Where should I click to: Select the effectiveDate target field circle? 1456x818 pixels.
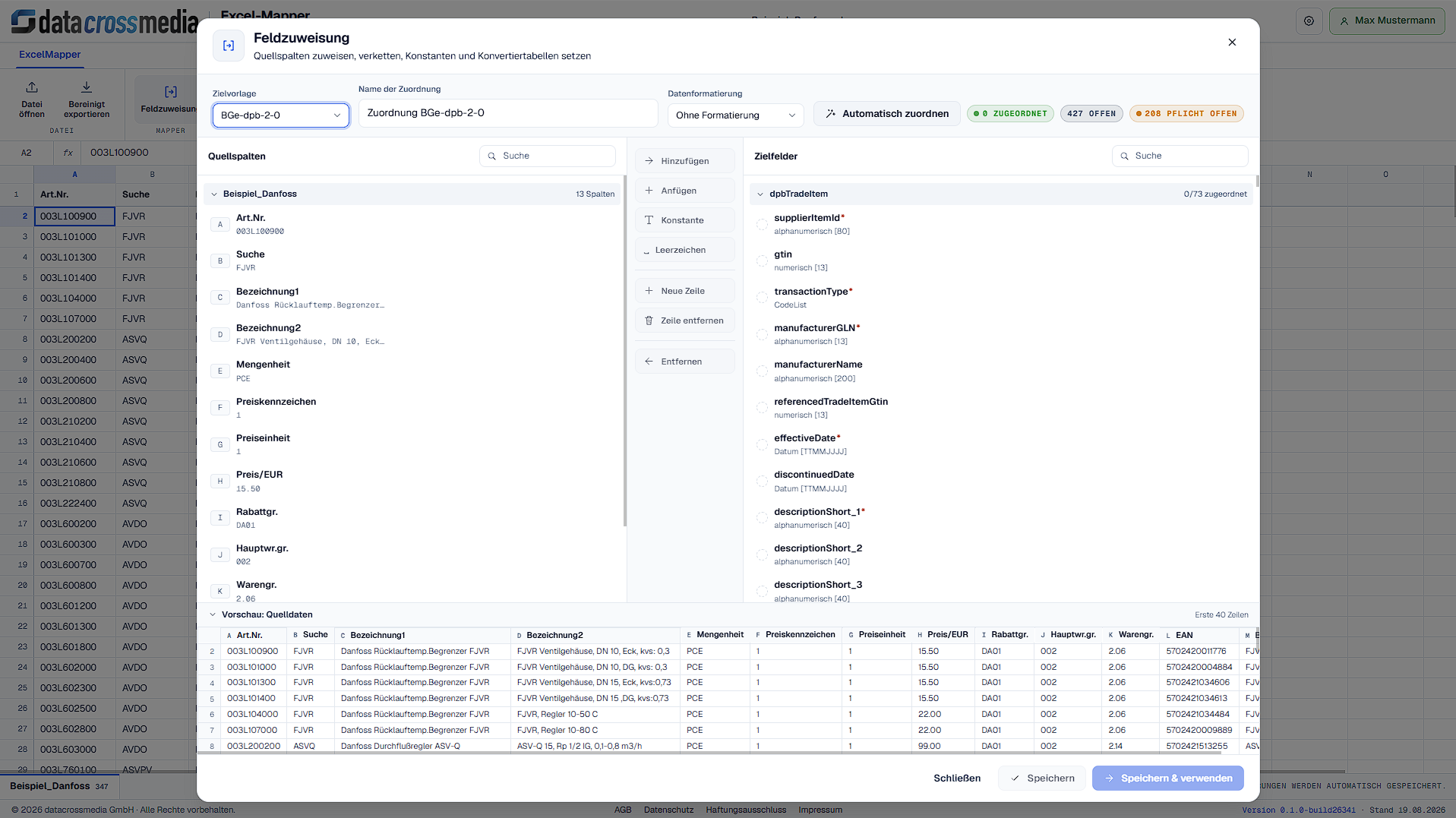[x=762, y=445]
